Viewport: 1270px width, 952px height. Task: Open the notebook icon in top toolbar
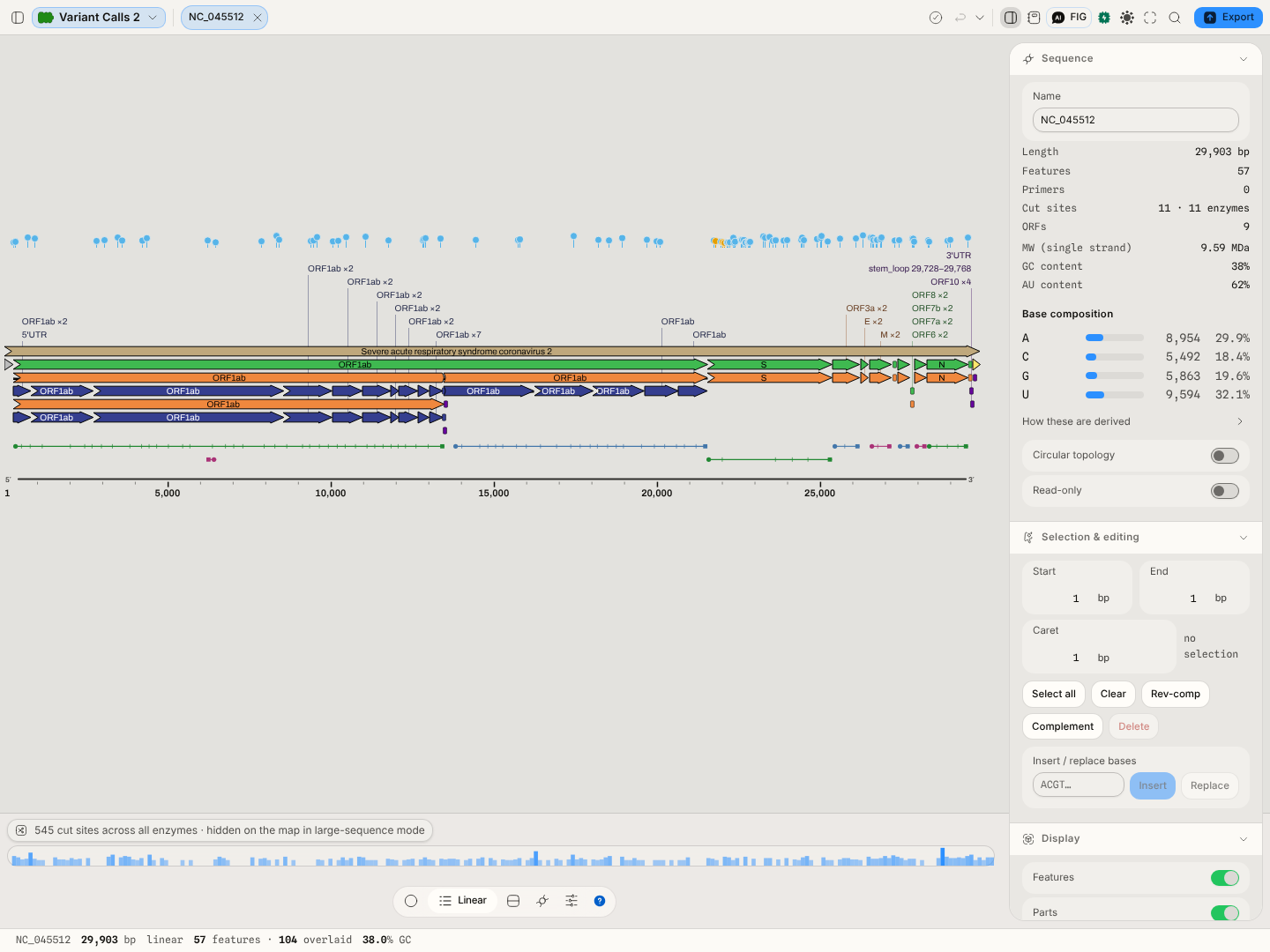coord(1034,18)
